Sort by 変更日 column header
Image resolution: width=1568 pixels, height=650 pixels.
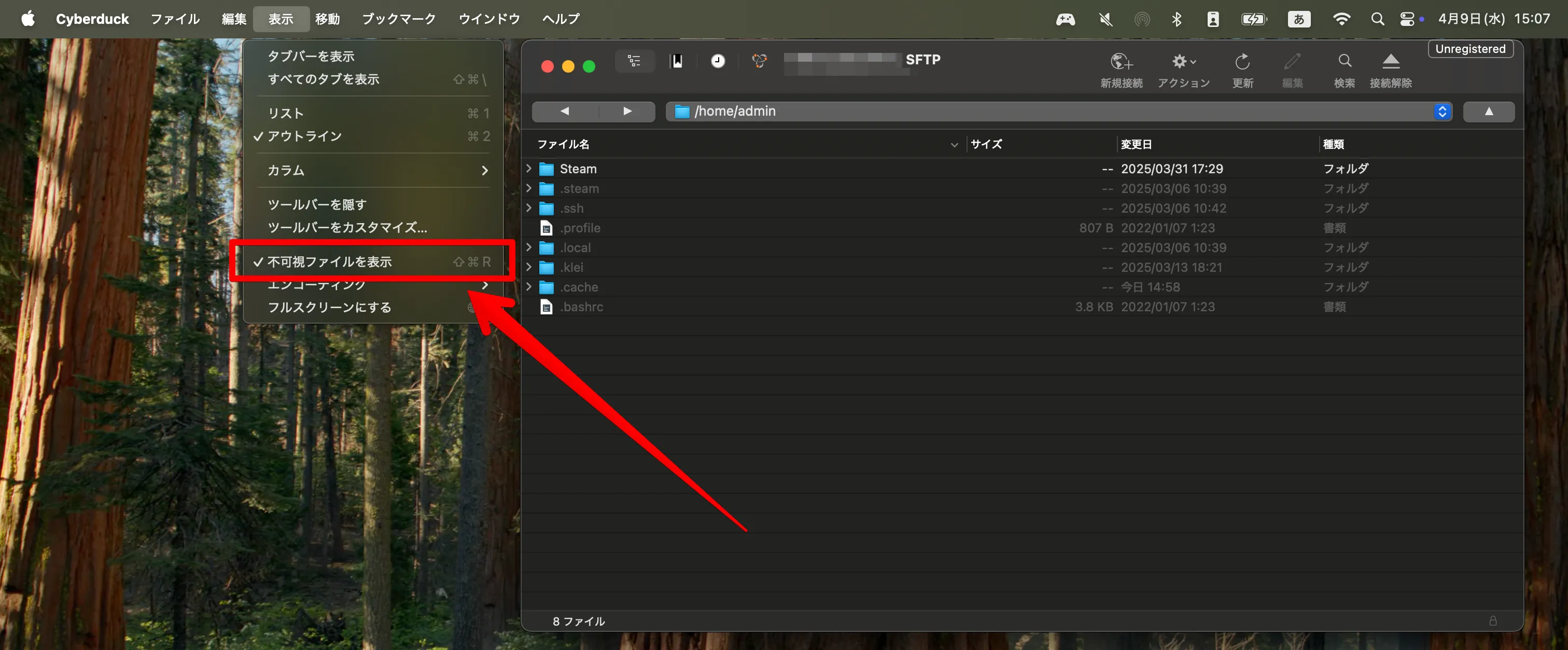tap(1218, 144)
